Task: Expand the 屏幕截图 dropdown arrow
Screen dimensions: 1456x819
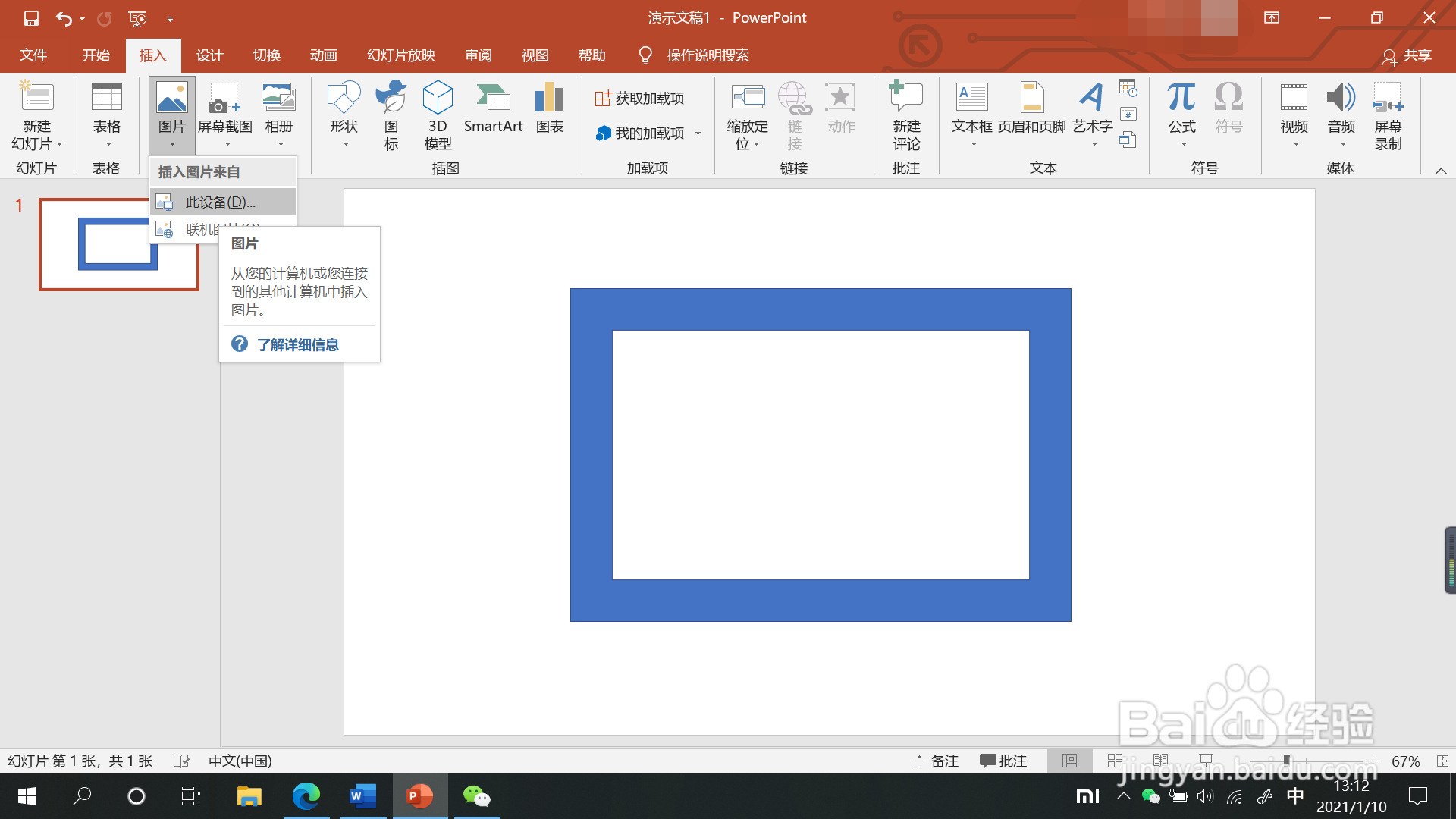Action: tap(227, 144)
